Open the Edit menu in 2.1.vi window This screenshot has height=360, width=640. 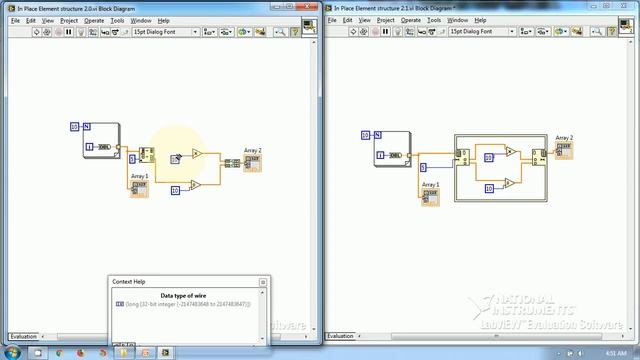coord(347,20)
